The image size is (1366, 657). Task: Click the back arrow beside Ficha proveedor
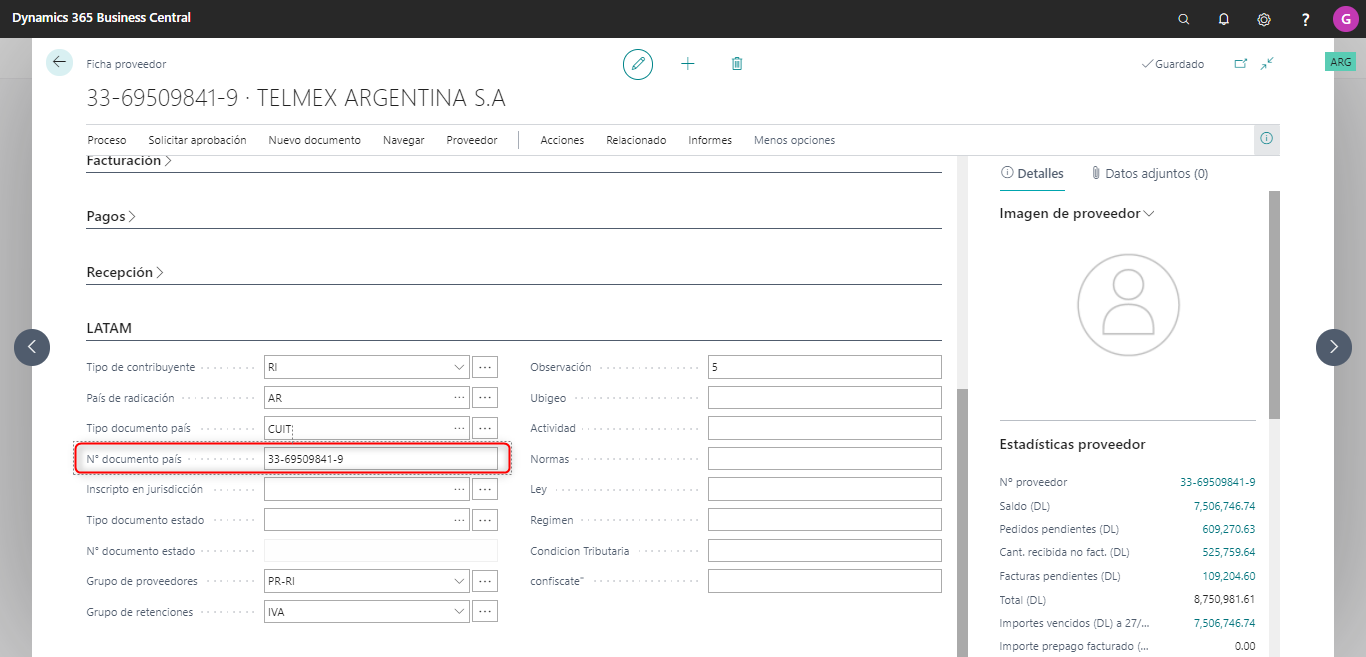click(59, 62)
